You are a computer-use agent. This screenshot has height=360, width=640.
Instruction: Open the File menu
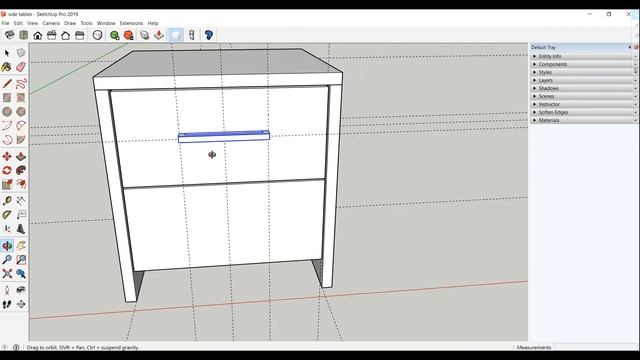5,23
